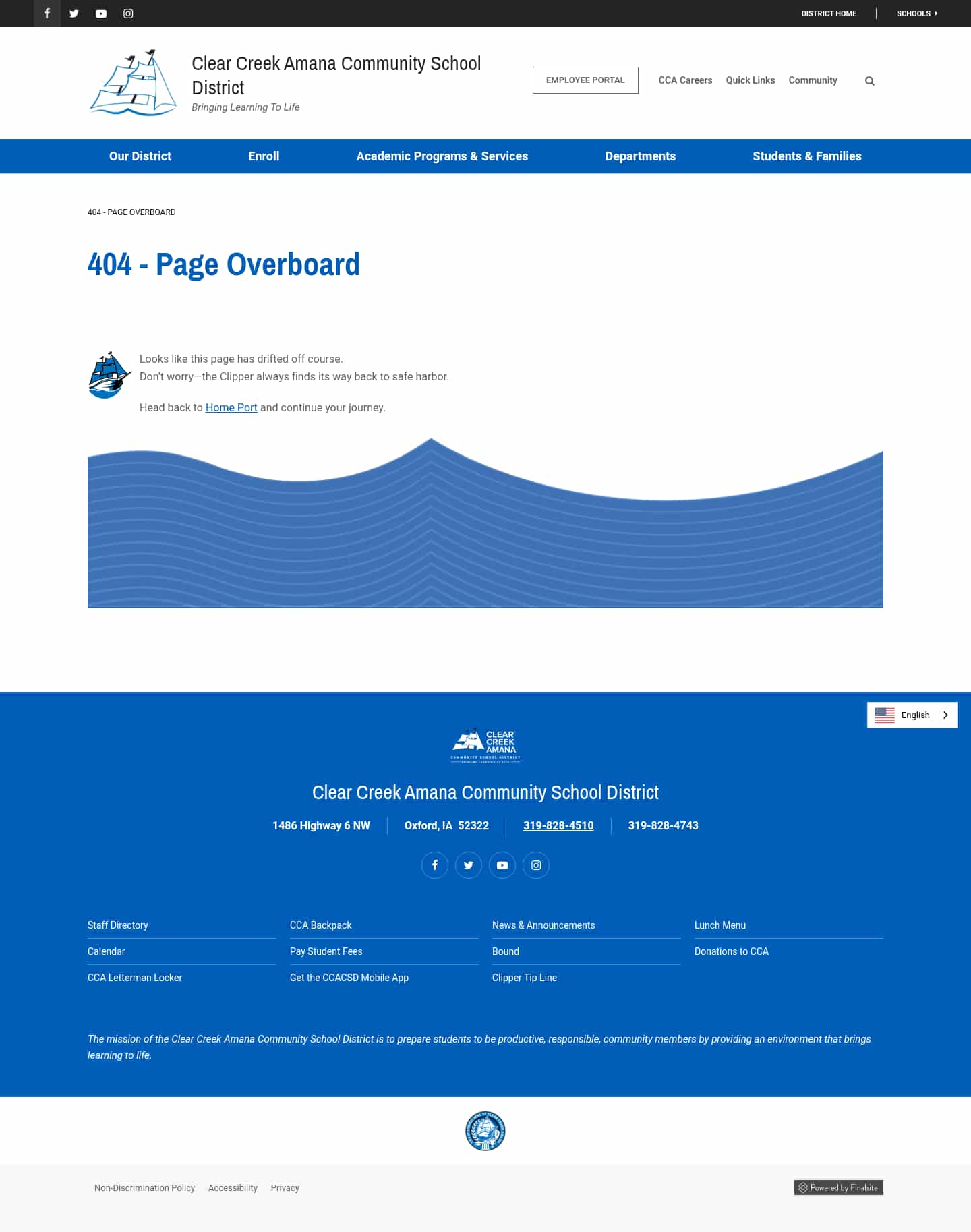The image size is (971, 1232).
Task: Click the header clipper ship logo
Action: pyautogui.click(x=134, y=82)
